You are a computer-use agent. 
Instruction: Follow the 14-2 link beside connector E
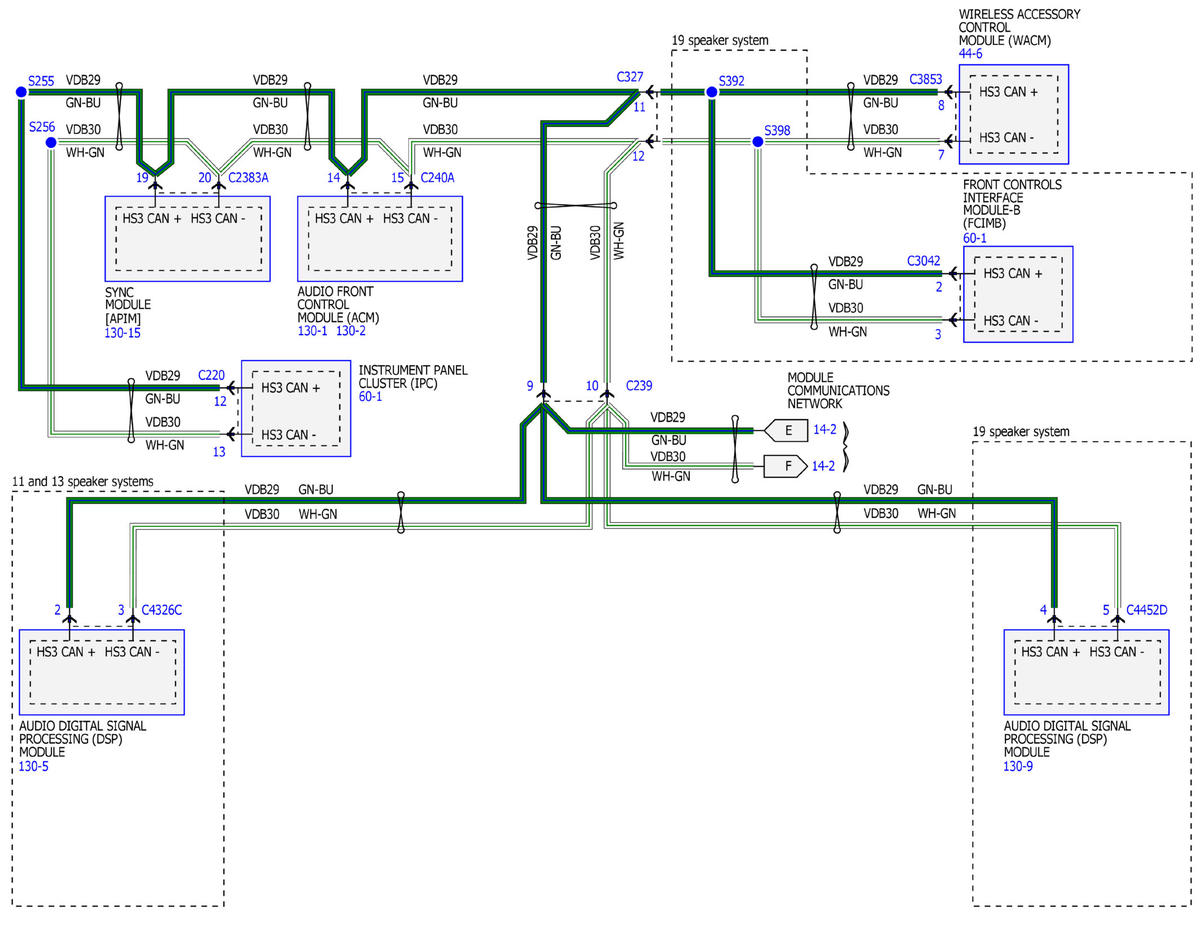(x=823, y=432)
